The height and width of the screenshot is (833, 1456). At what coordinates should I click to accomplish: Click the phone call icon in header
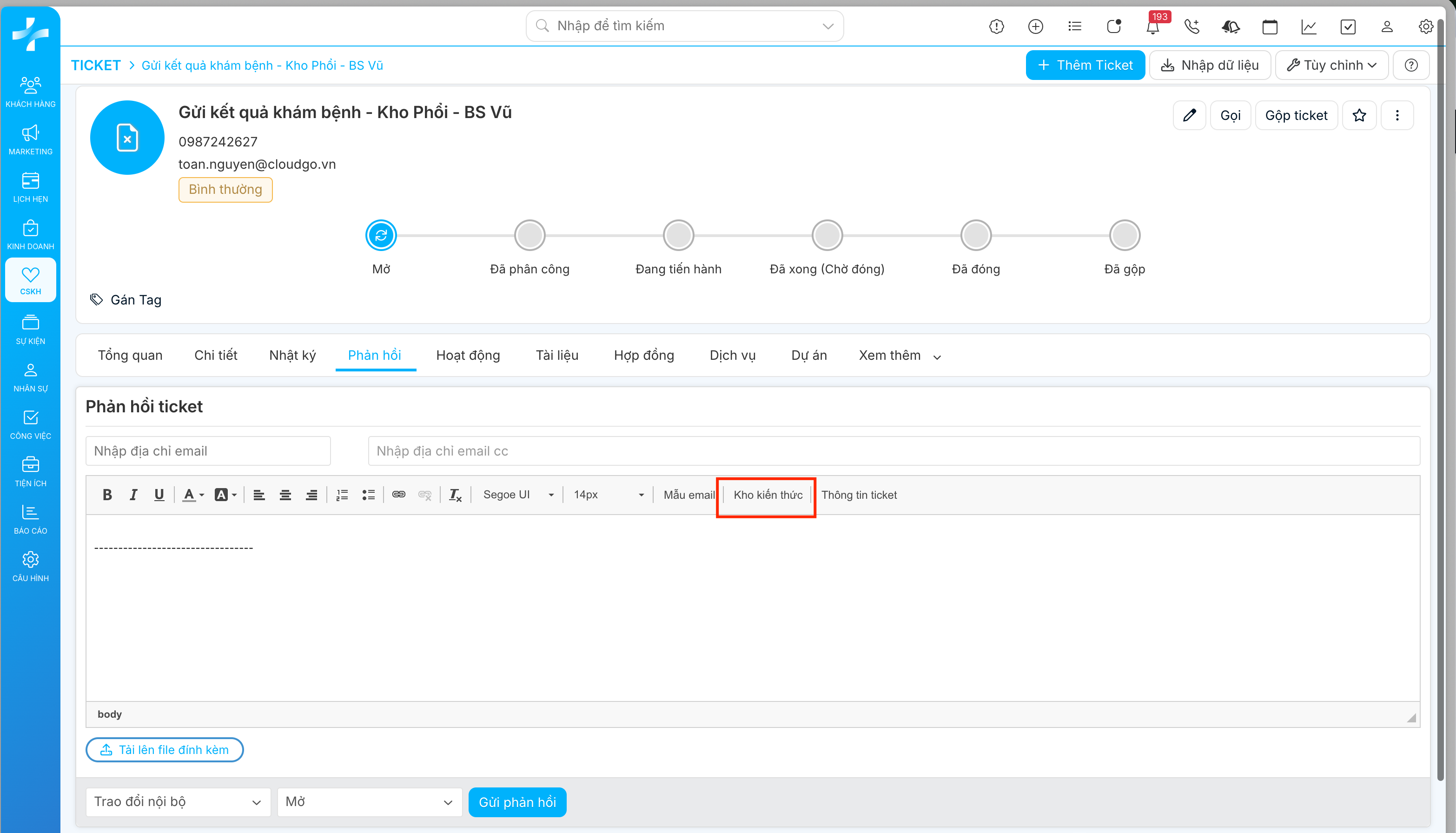click(1191, 27)
